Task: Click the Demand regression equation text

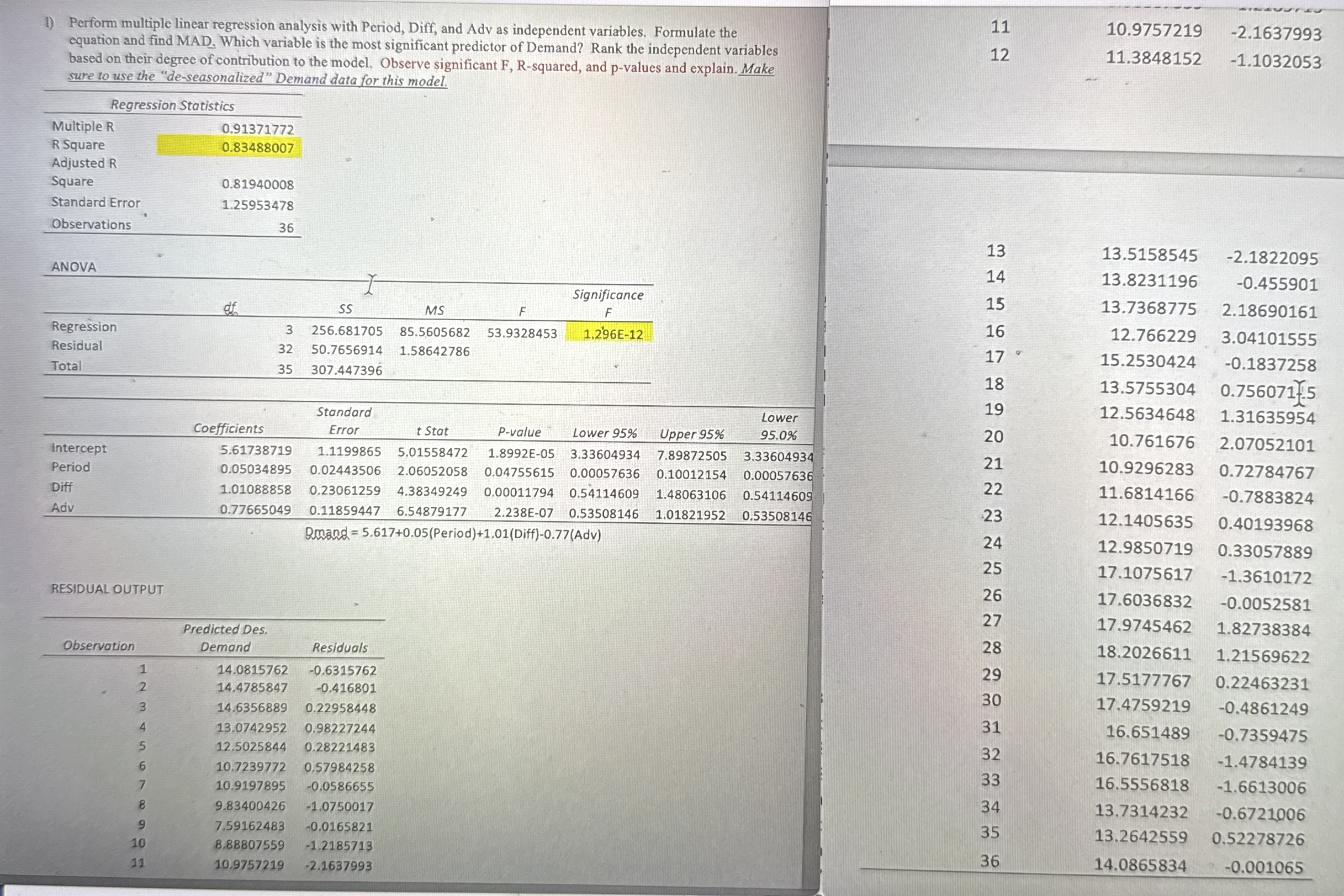Action: point(453,534)
